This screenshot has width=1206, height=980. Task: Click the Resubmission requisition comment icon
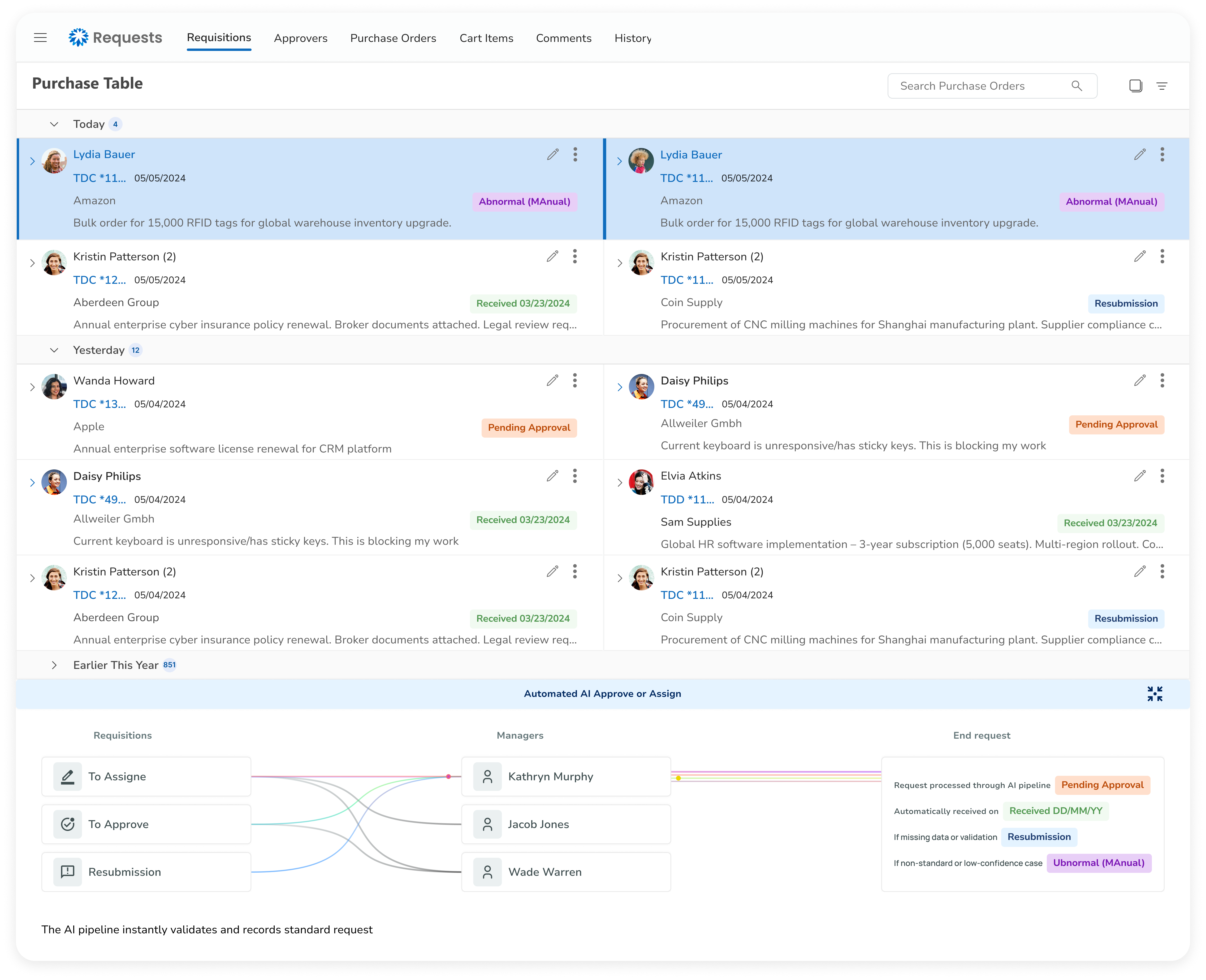(x=68, y=872)
